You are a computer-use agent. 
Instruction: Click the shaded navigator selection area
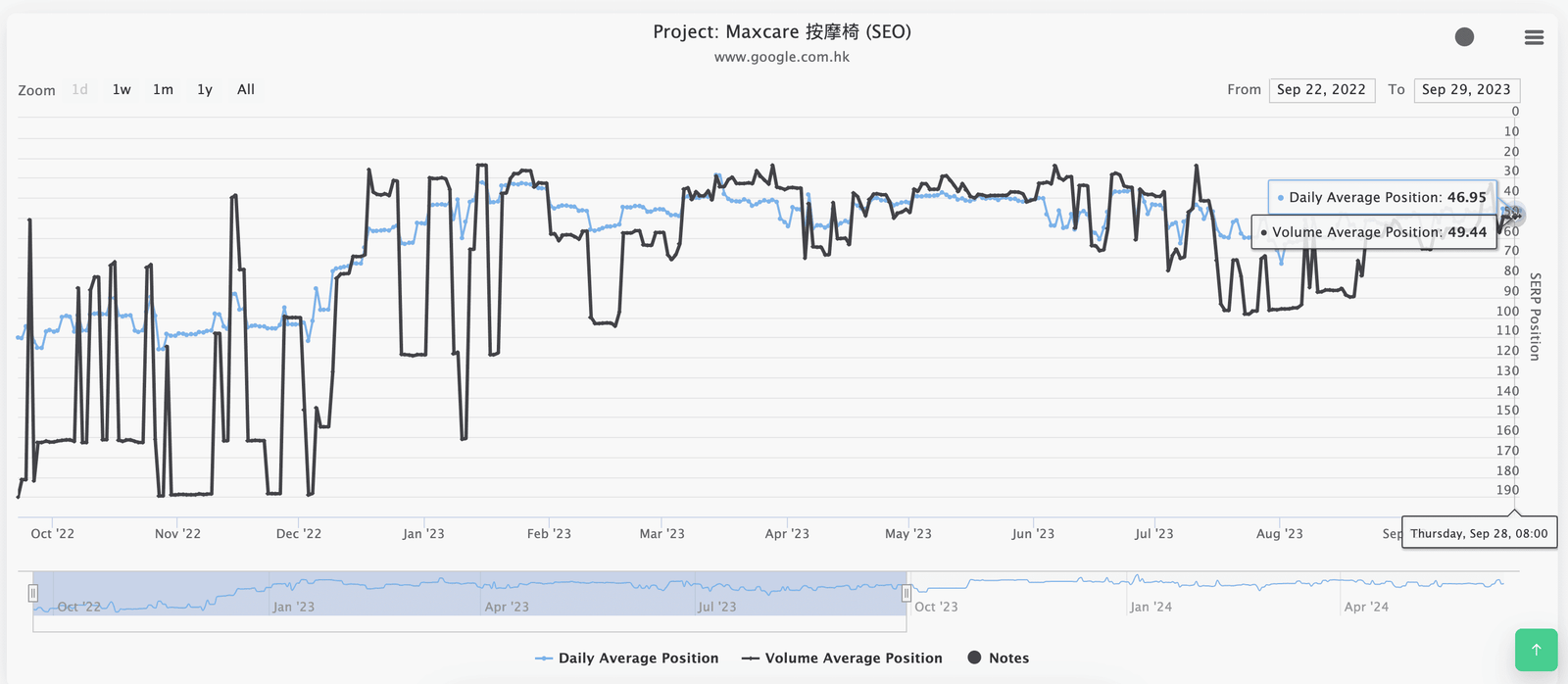click(470, 594)
